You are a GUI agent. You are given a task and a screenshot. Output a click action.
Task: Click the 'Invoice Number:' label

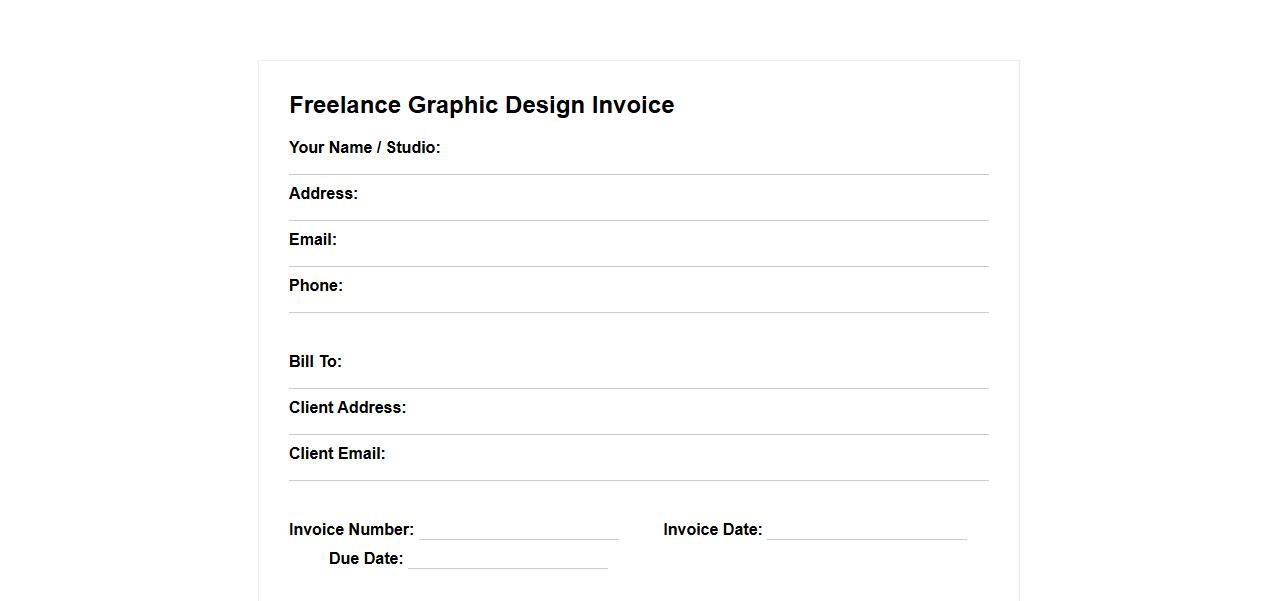[x=351, y=529]
